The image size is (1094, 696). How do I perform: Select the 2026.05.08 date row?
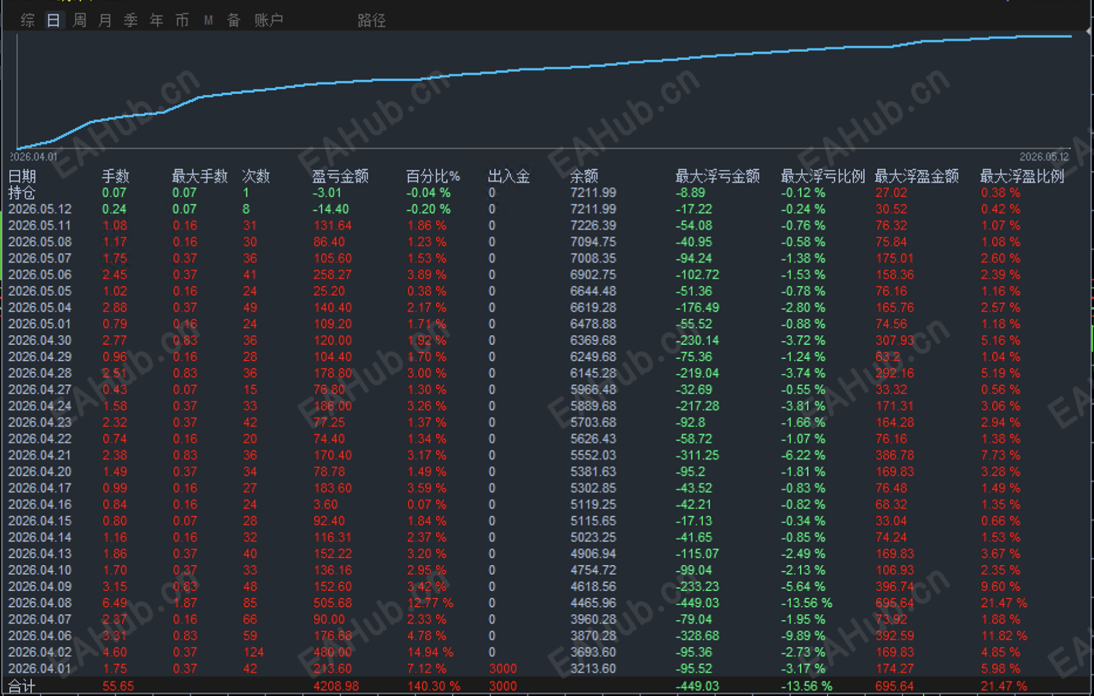point(546,241)
